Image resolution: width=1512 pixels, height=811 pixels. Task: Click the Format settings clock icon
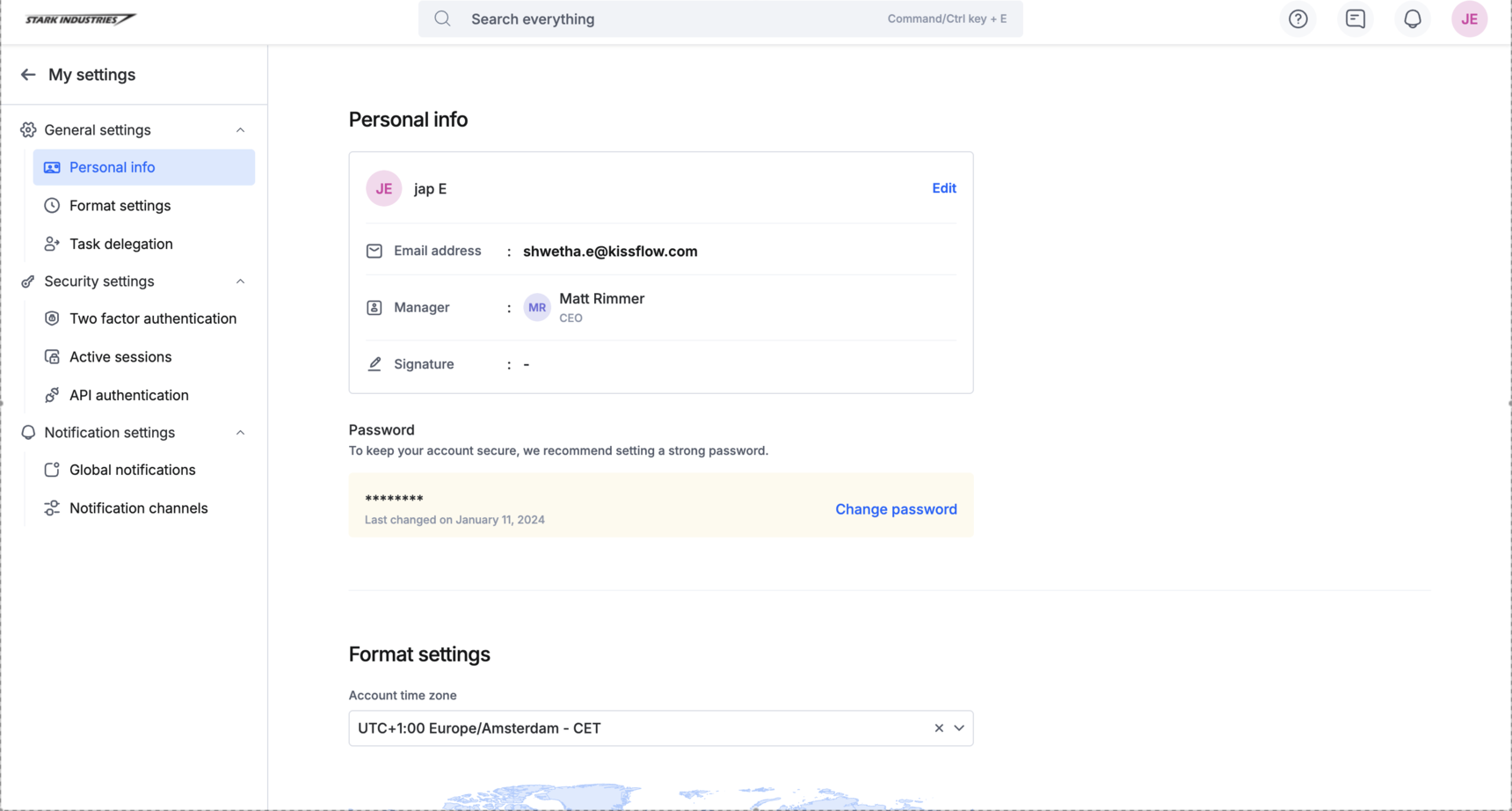[x=52, y=206]
